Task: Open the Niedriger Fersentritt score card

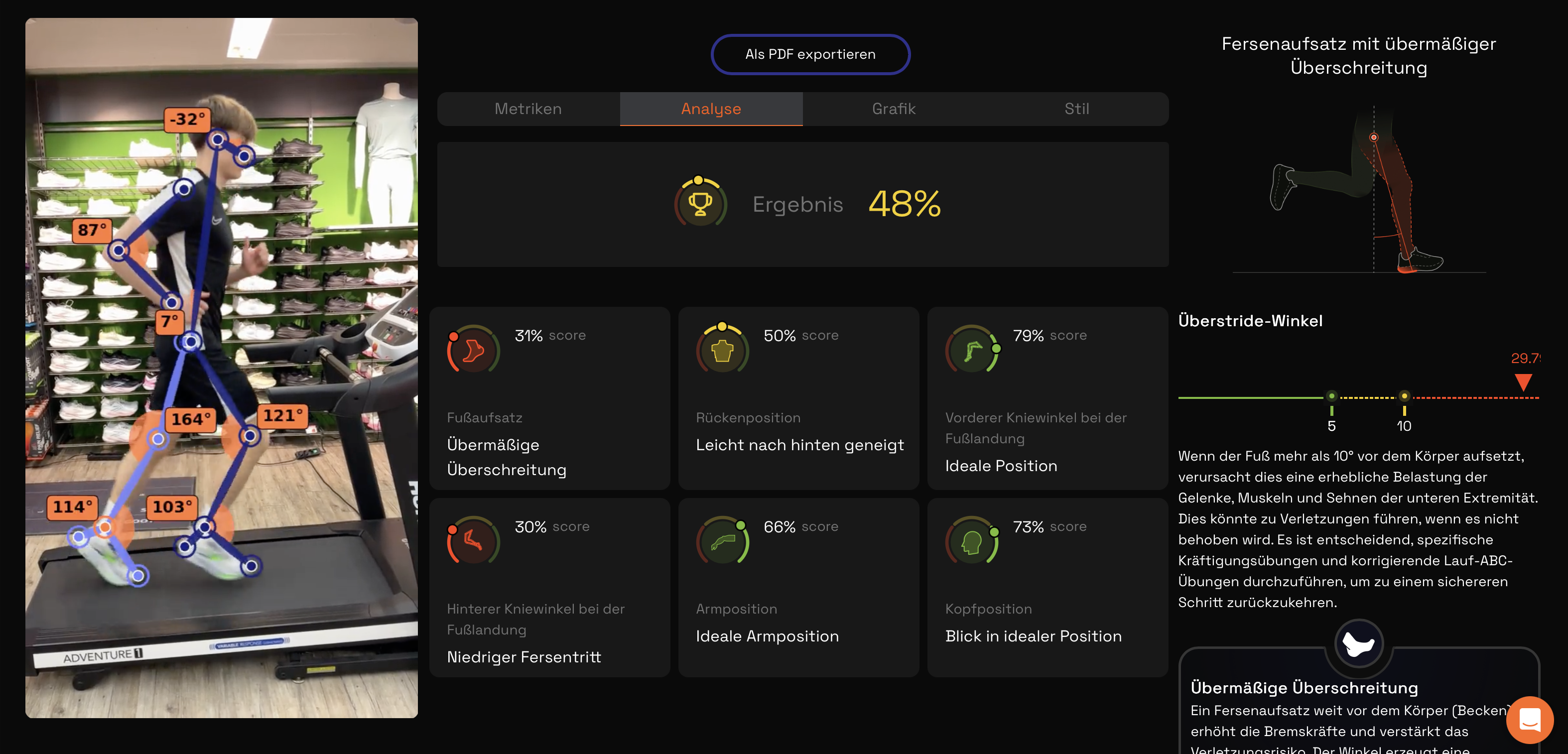Action: 549,588
